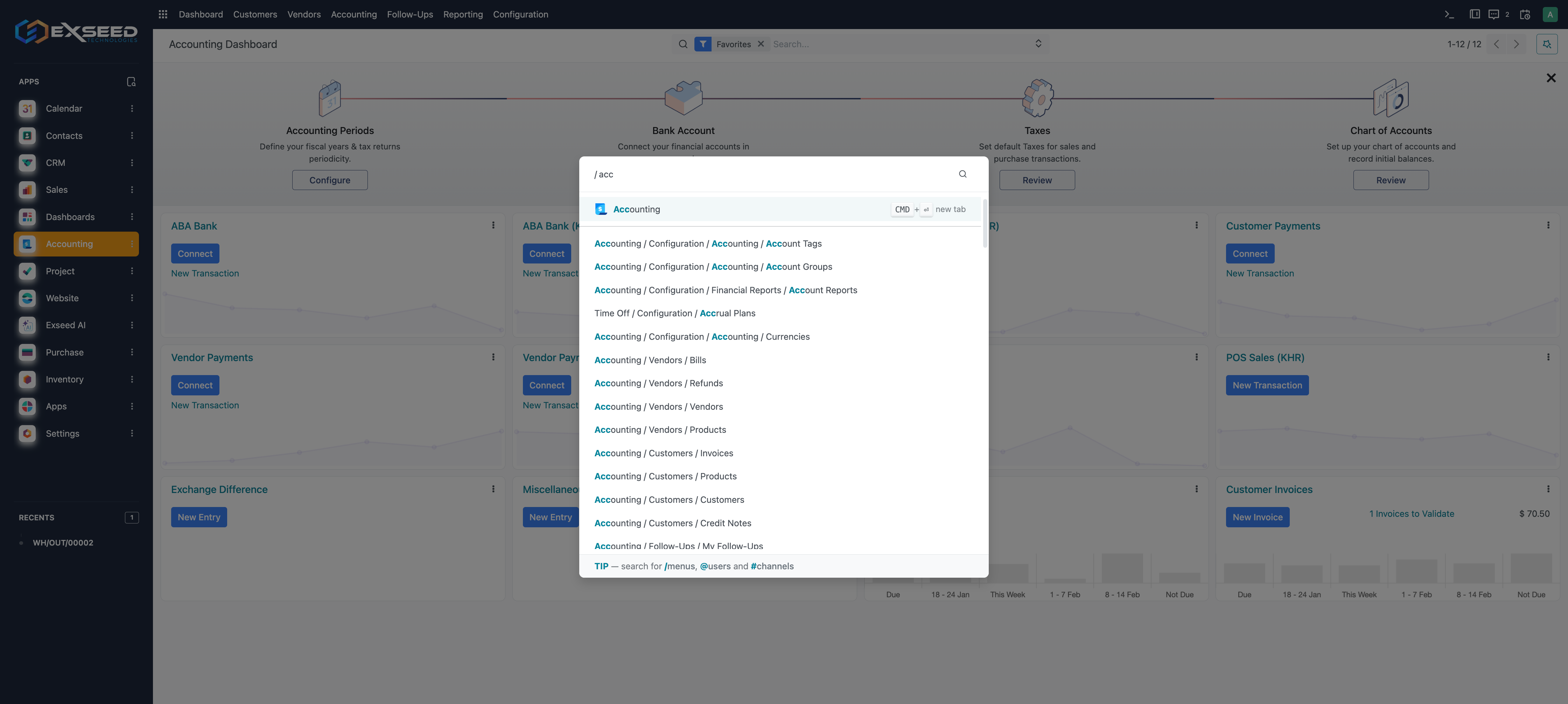
Task: Remove the Favorites filter chip
Action: tap(761, 44)
